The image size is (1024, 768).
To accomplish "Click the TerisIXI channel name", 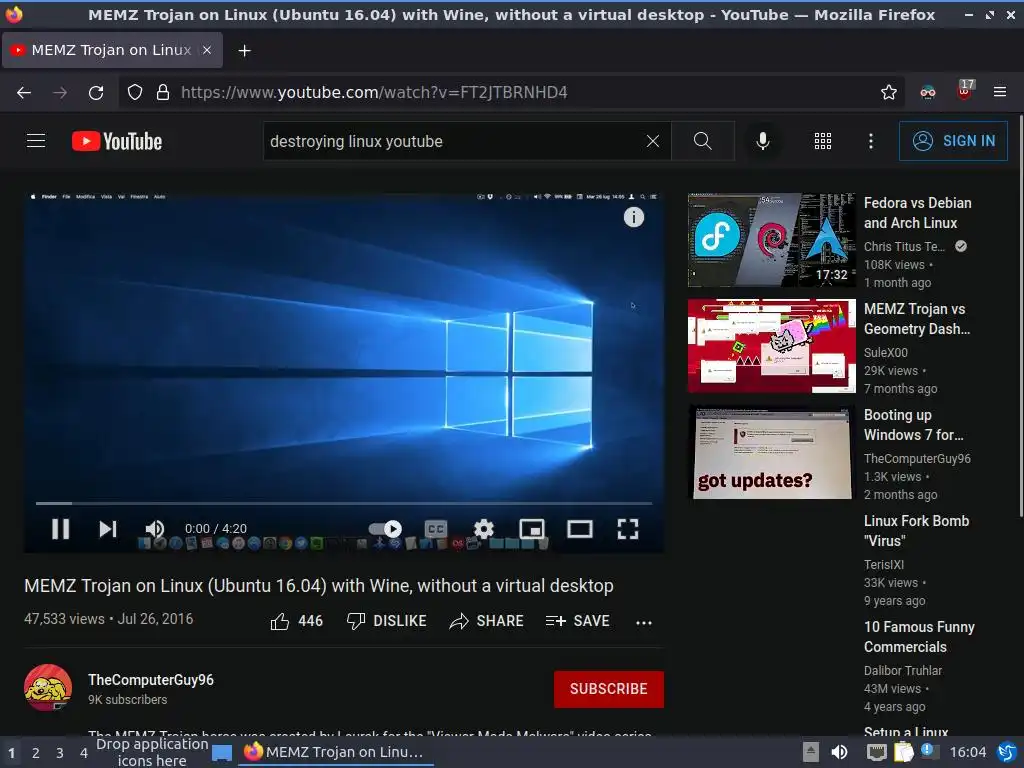I will coord(884,564).
